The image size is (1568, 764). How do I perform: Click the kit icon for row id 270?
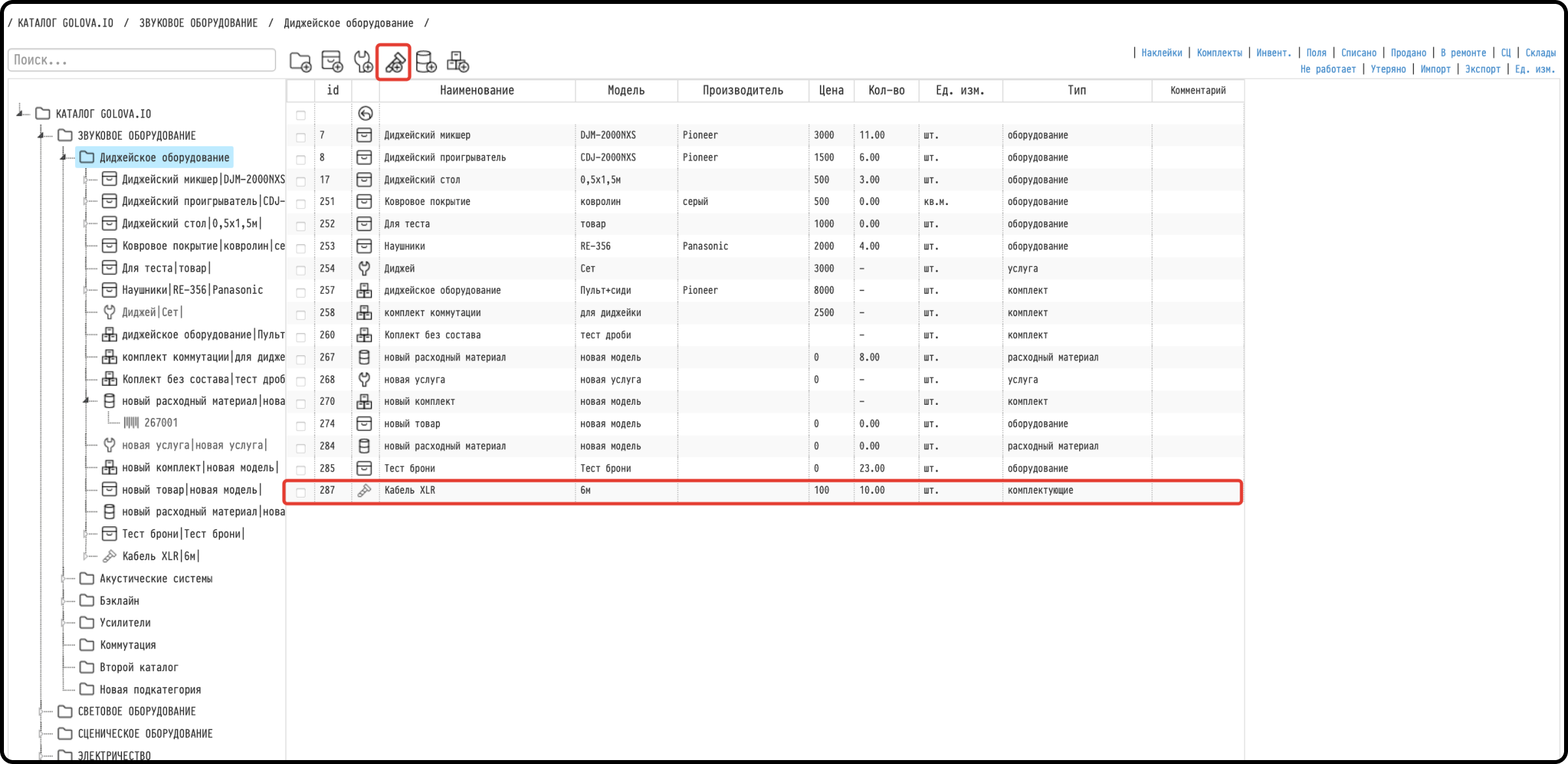click(364, 402)
